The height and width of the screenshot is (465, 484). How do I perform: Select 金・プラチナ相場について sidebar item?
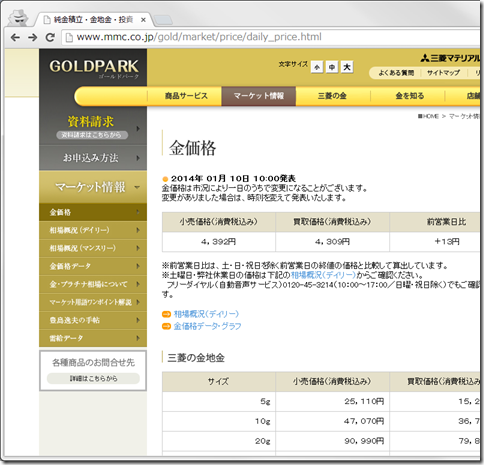(x=93, y=284)
